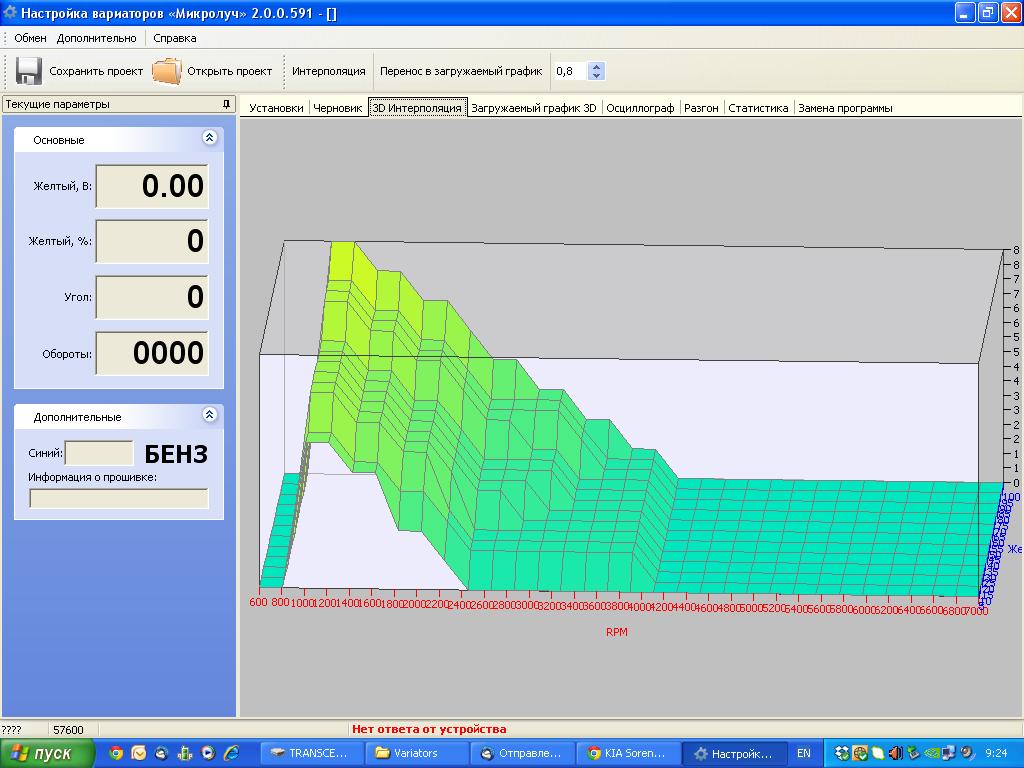The image size is (1024, 768).
Task: Open the Обмен menu
Action: (30, 38)
